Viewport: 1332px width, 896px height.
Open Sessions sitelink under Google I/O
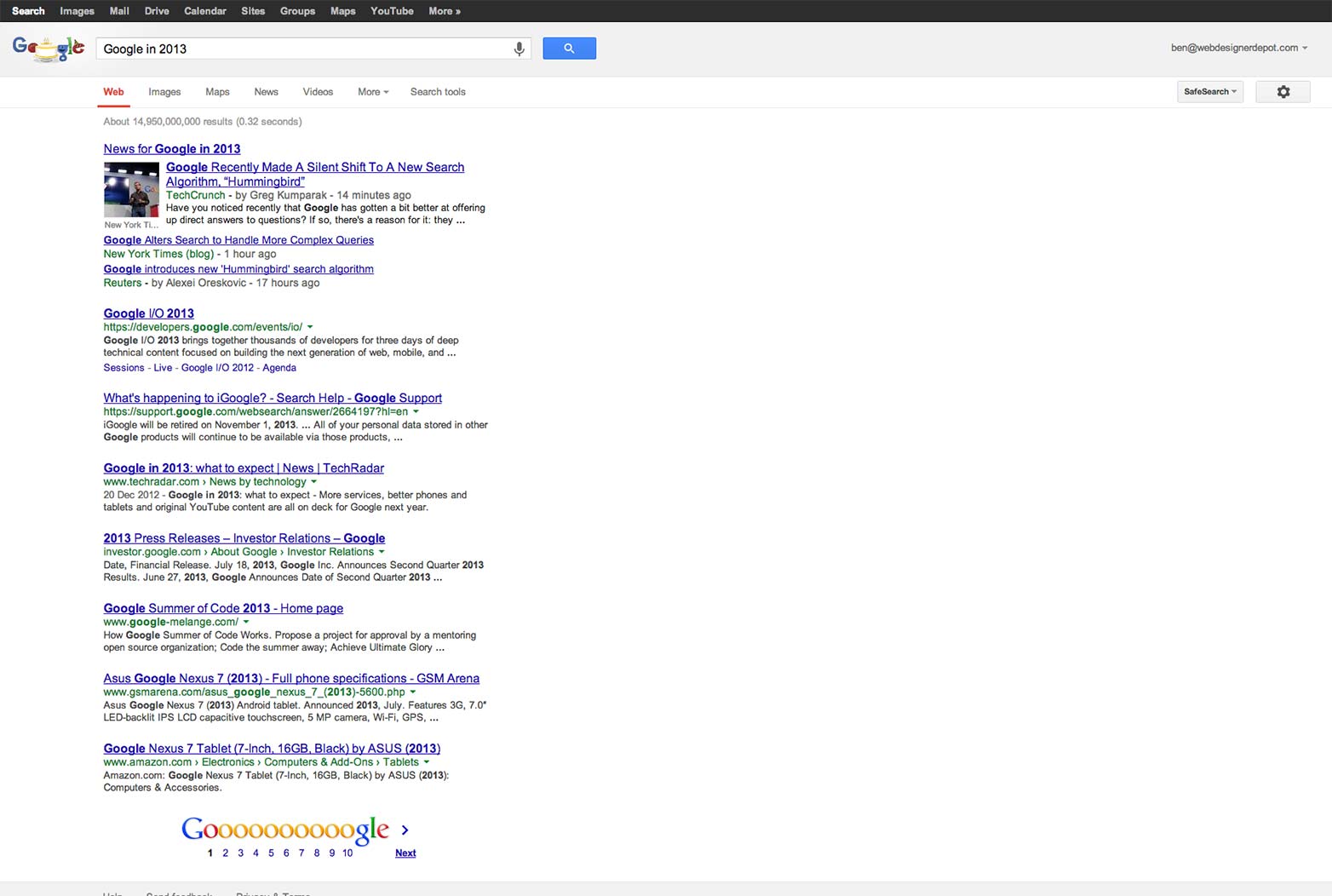(123, 368)
